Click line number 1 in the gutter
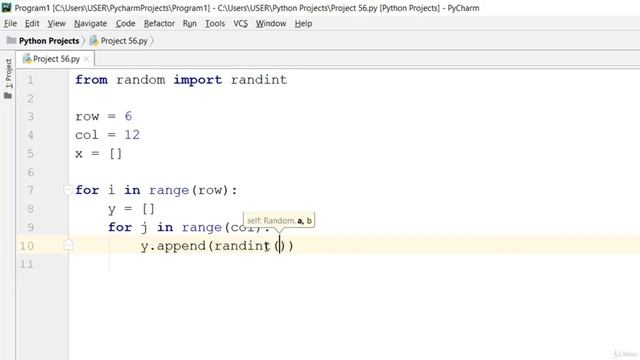Screen dimensions: 640x360 click(x=30, y=80)
